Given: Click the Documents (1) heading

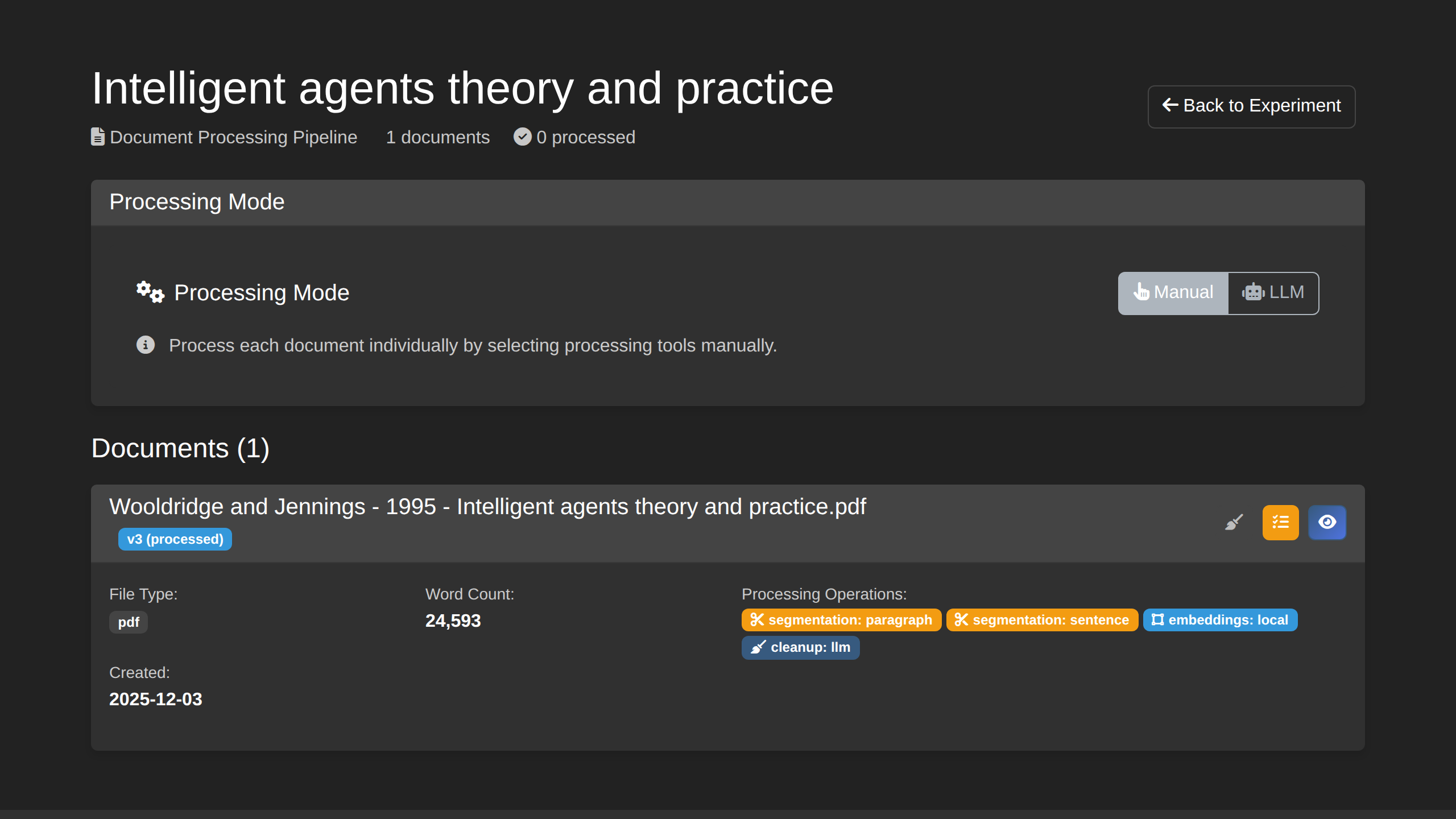Looking at the screenshot, I should [x=180, y=449].
